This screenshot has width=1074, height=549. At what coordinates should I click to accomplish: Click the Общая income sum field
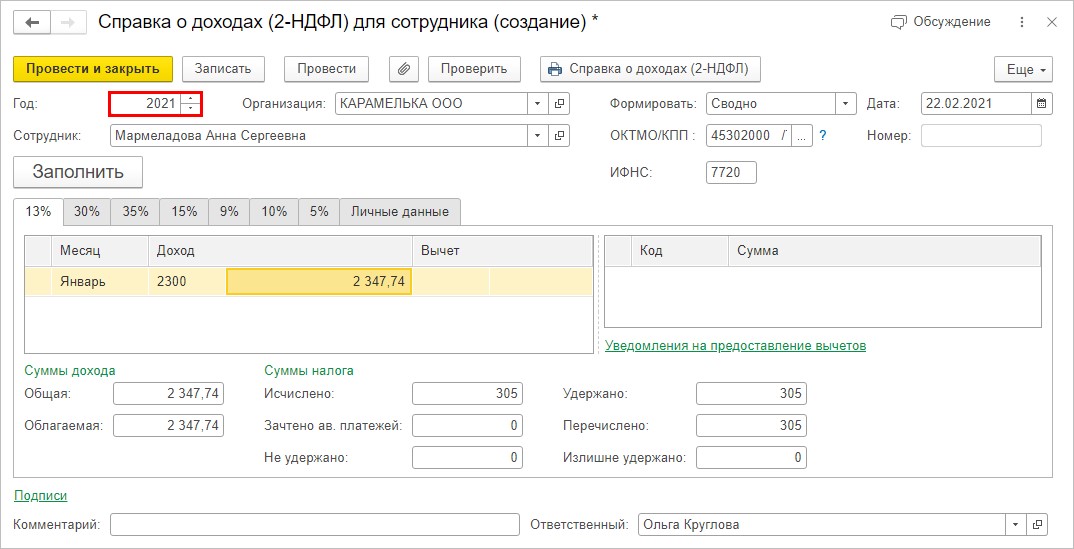tap(168, 394)
